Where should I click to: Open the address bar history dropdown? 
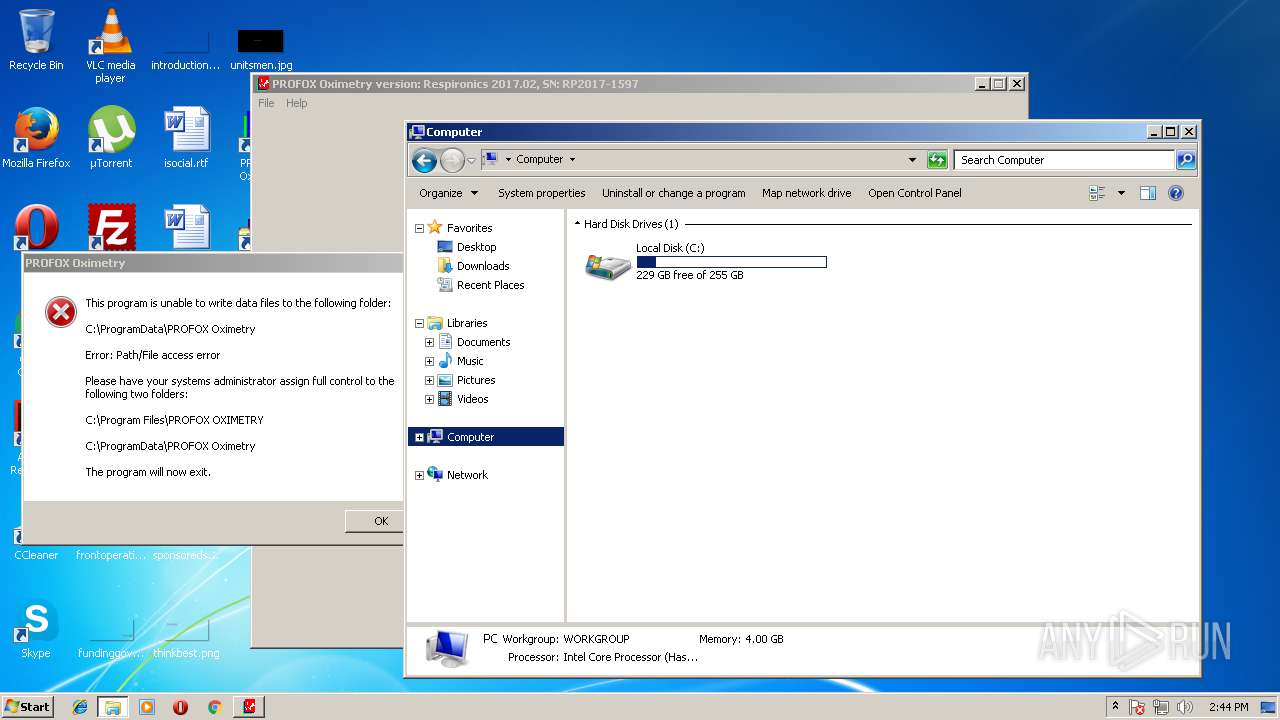(x=912, y=160)
